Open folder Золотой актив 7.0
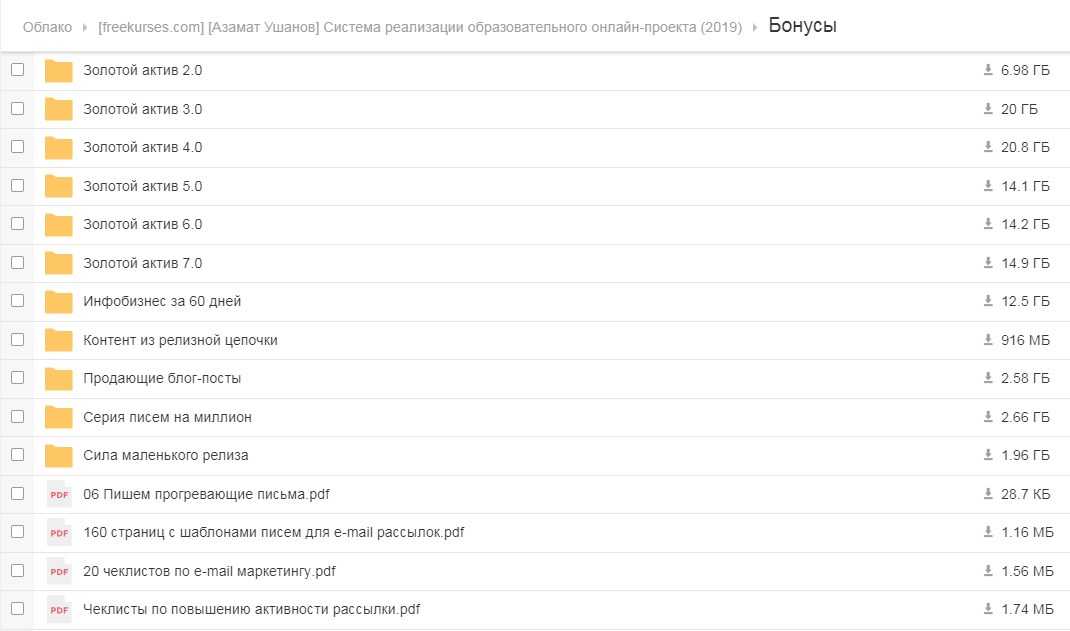 point(142,263)
